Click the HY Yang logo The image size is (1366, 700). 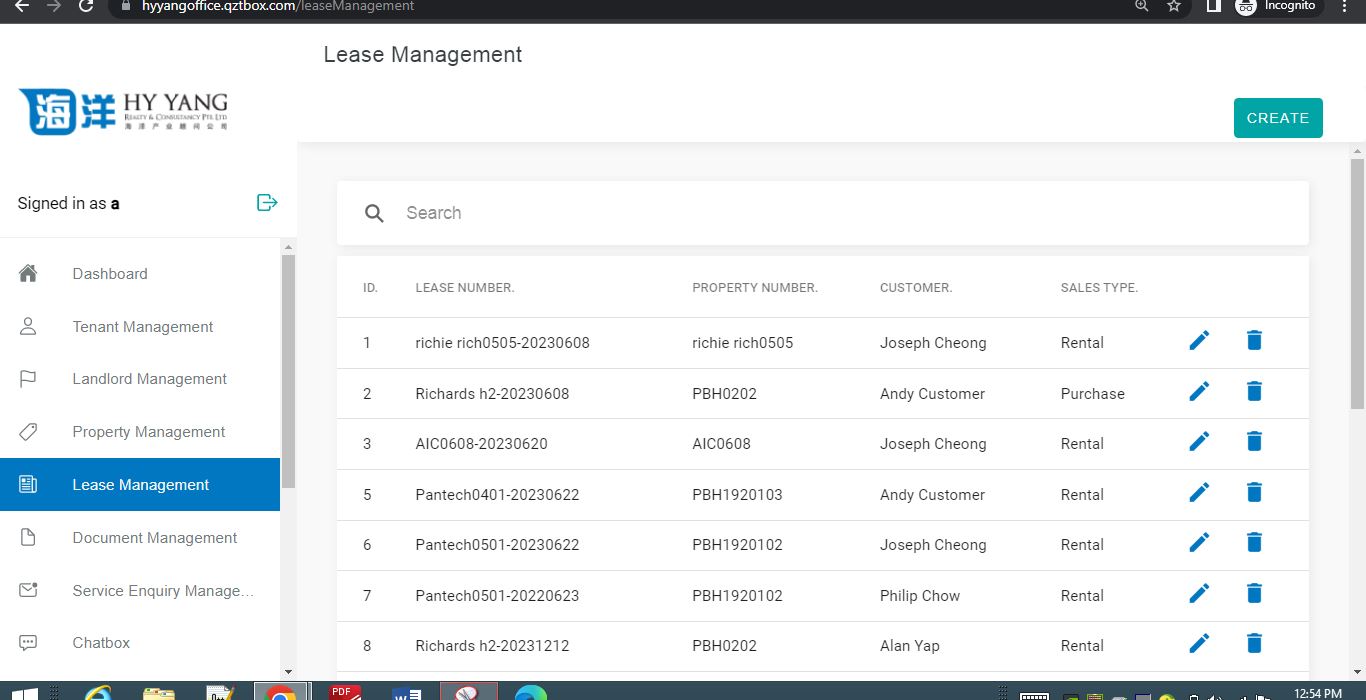(x=124, y=112)
